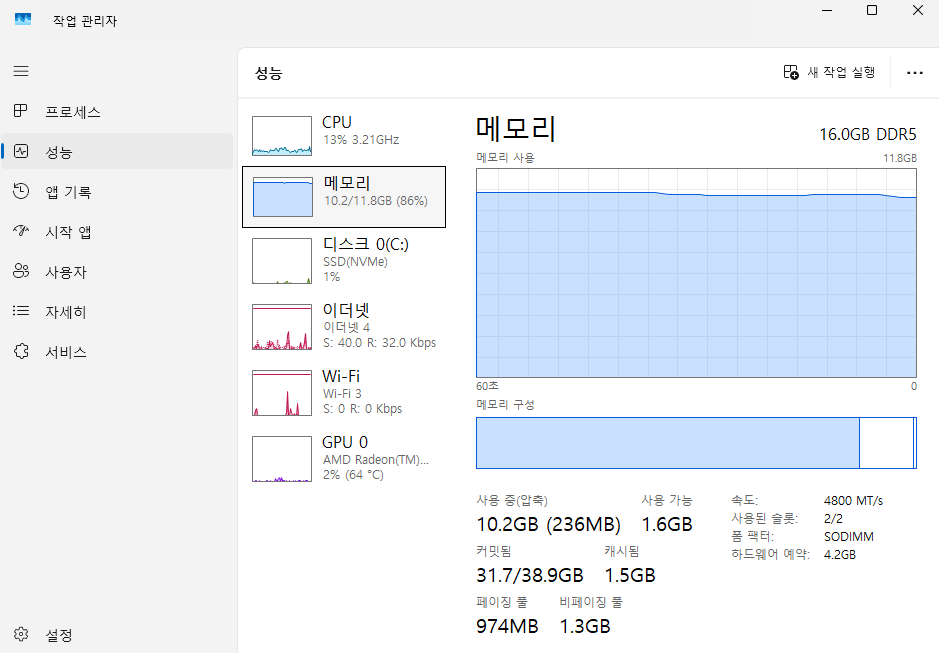
Task: Click 2/2 slots used value
Action: coord(833,518)
